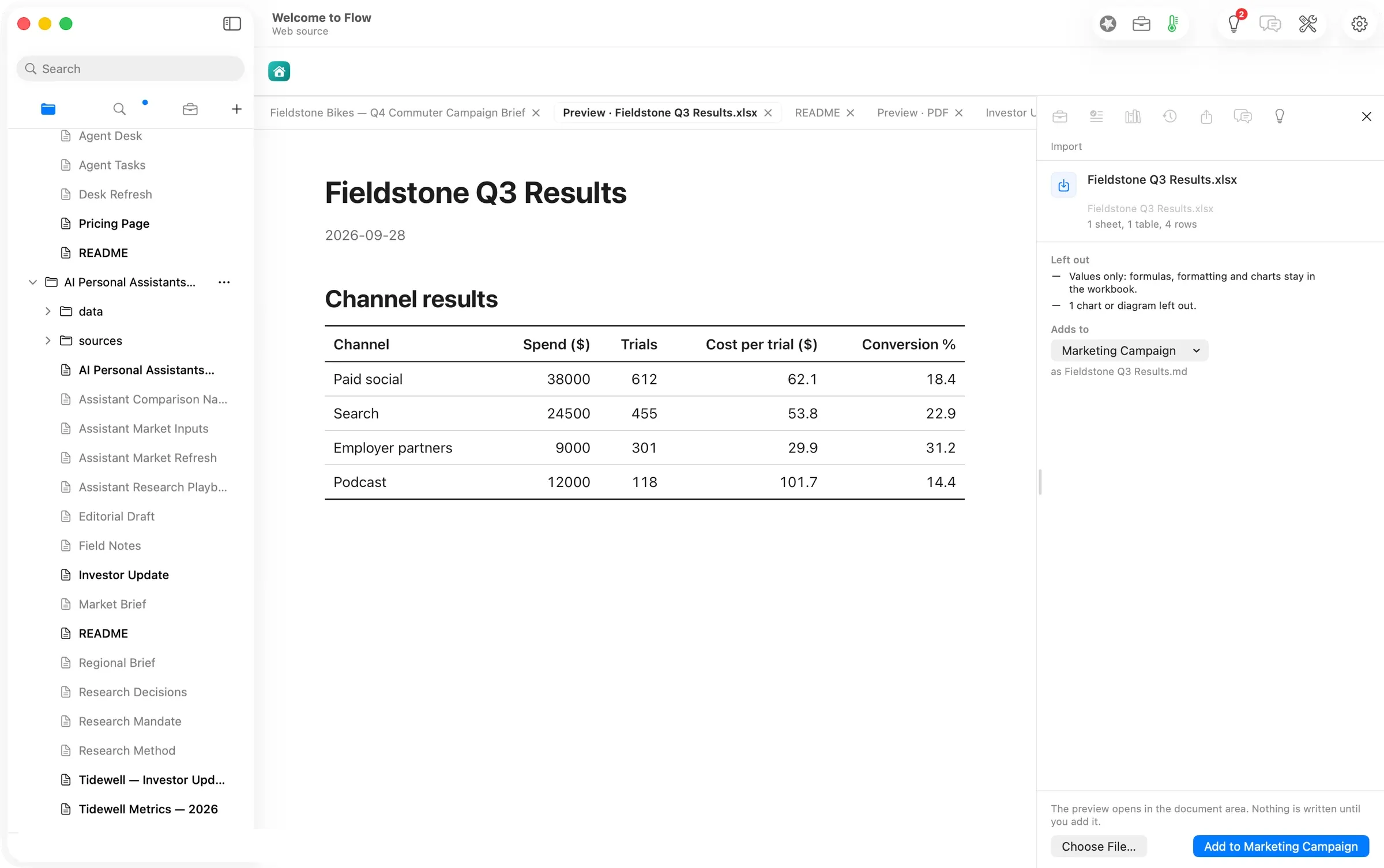This screenshot has height=868, width=1384.
Task: Click the lightbulb icon in right panel
Action: tap(1280, 116)
